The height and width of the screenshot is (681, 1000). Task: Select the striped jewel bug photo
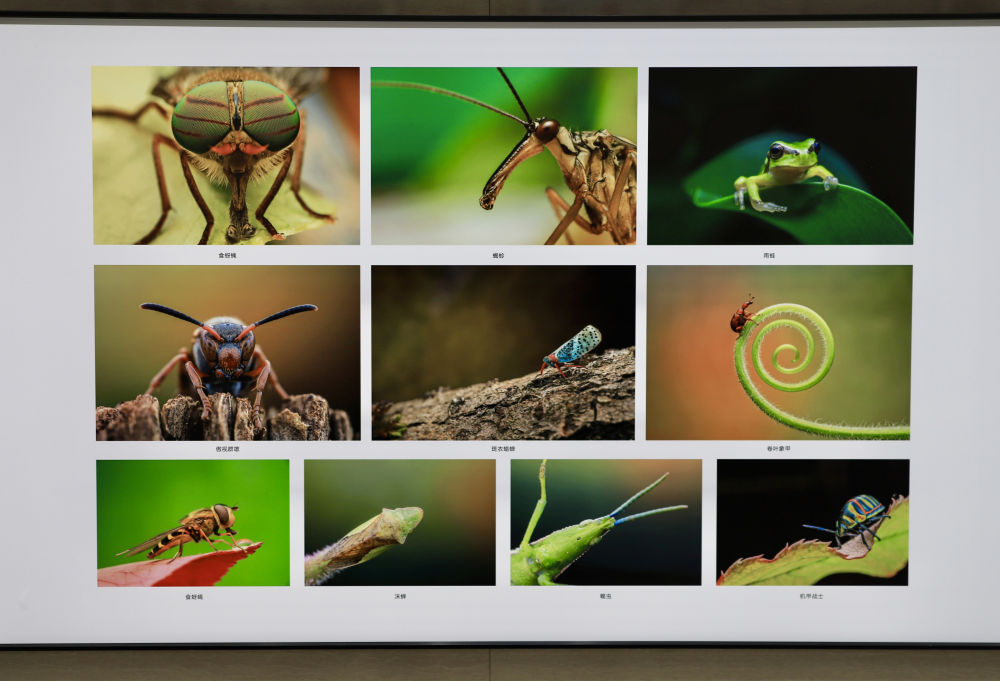click(813, 522)
